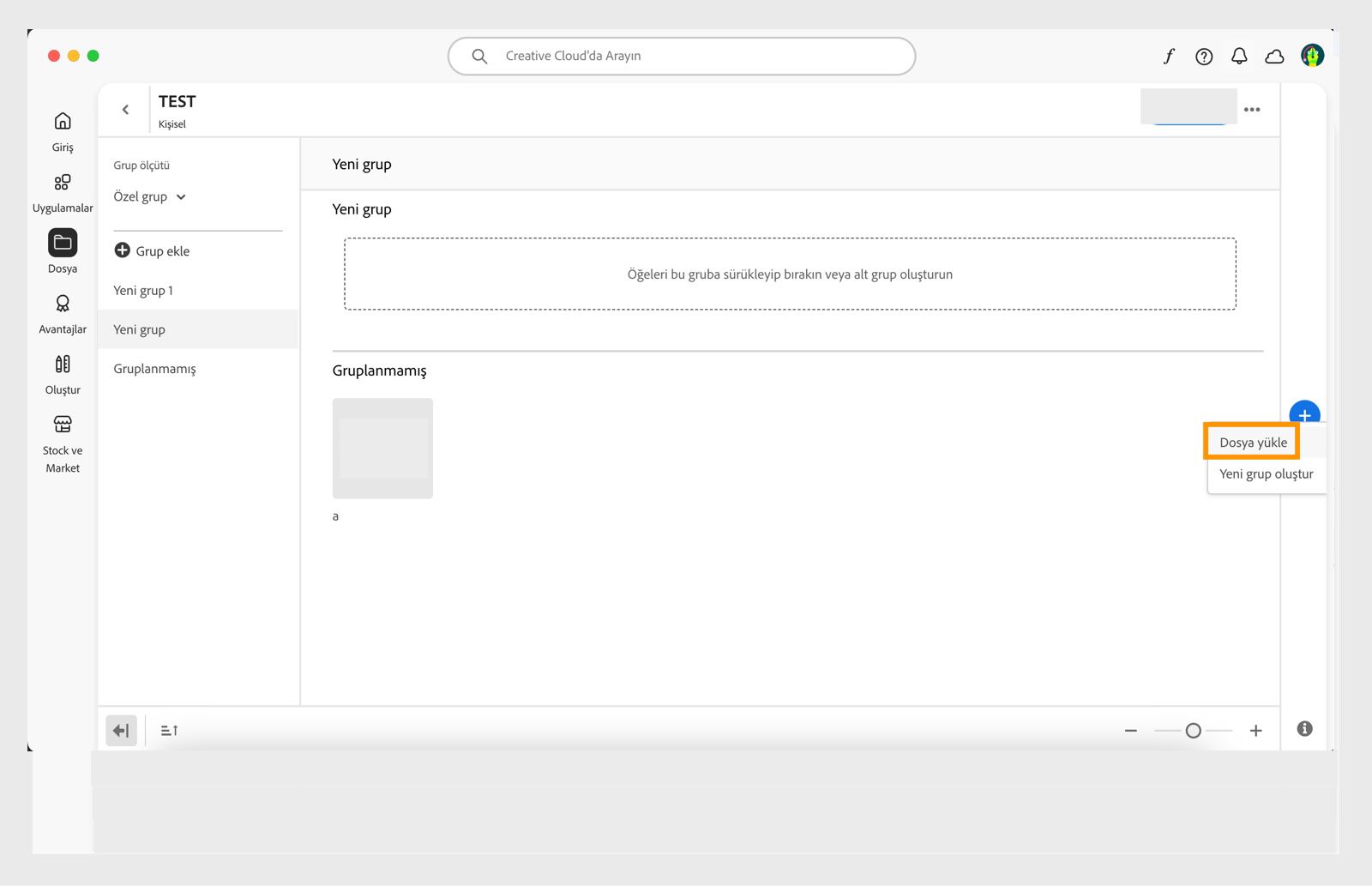Image resolution: width=1372 pixels, height=886 pixels.
Task: Select Gruplanmamış in the sidebar list
Action: pyautogui.click(x=198, y=369)
